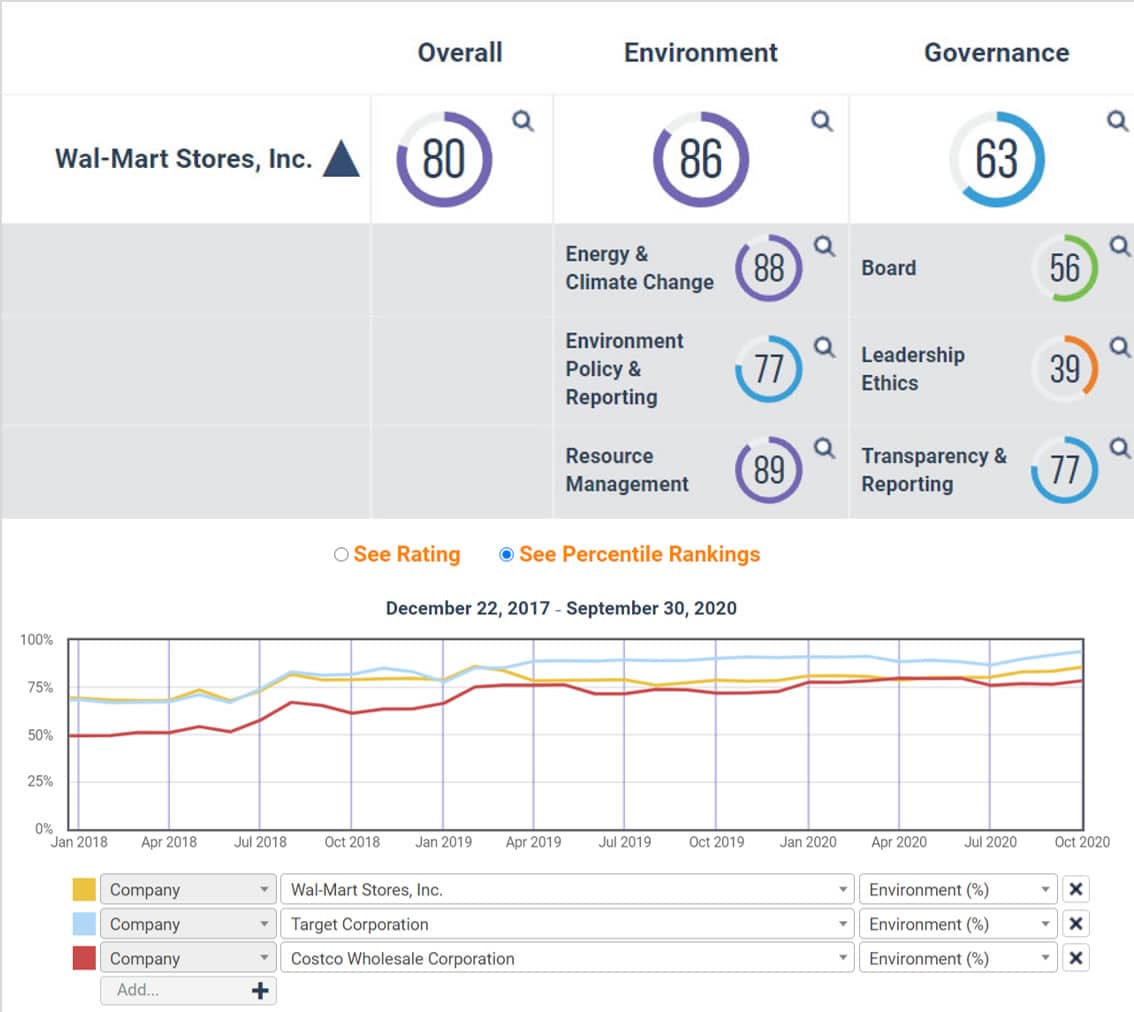Viewport: 1134px width, 1012px height.
Task: Remove Target Corporation row with X button
Action: 1075,924
